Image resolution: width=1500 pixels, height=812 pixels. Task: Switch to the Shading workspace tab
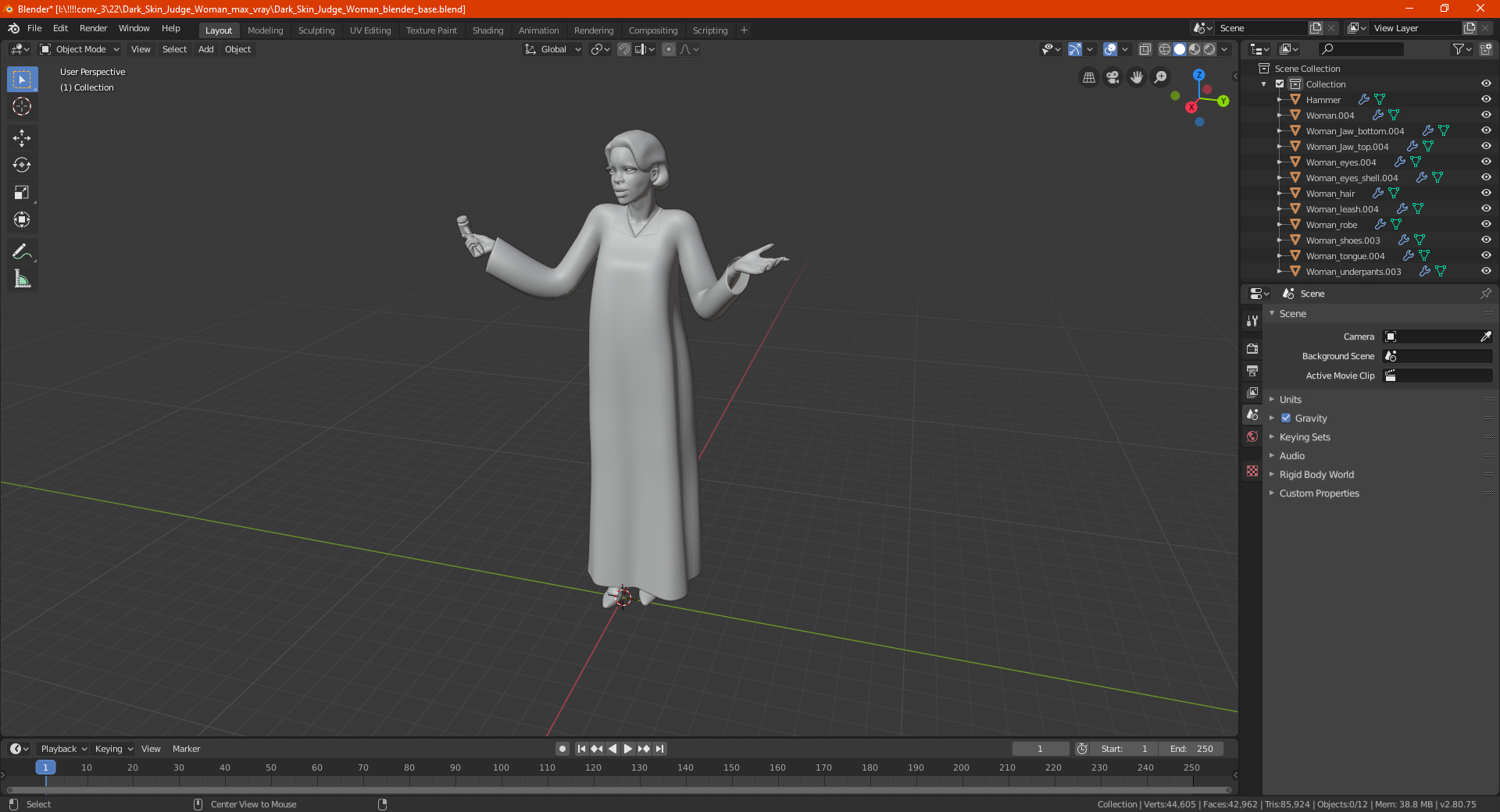tap(487, 30)
